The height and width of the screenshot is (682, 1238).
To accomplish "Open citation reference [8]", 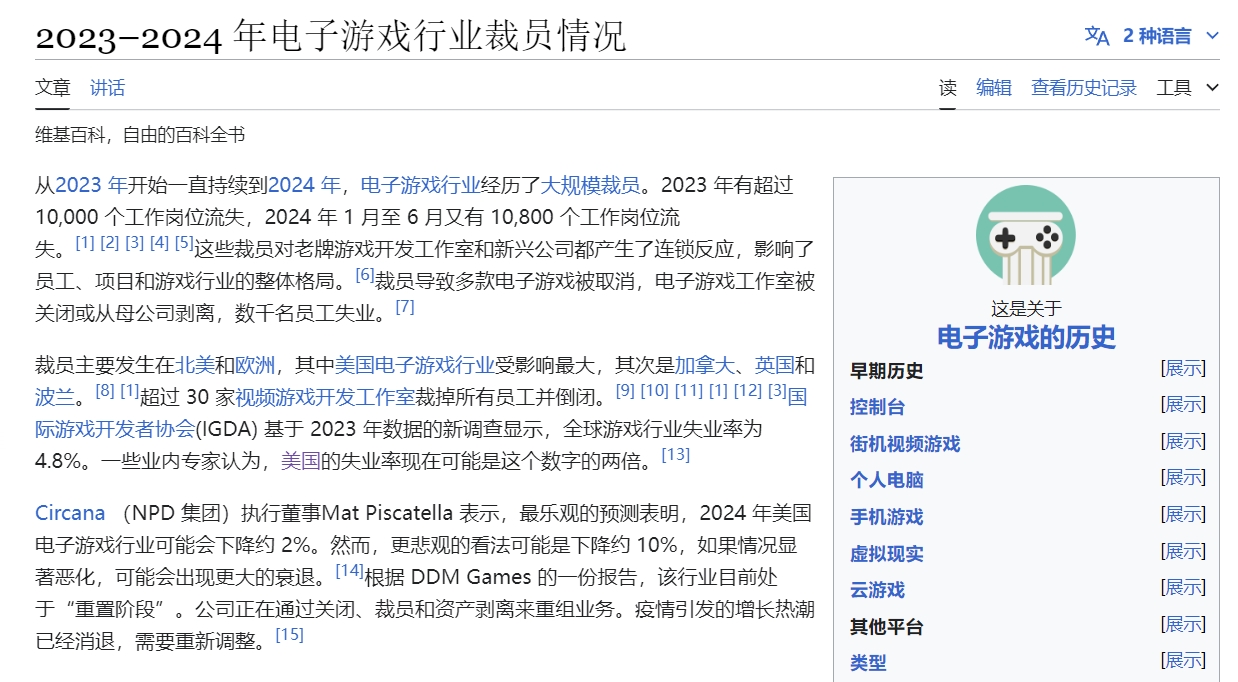I will (105, 391).
